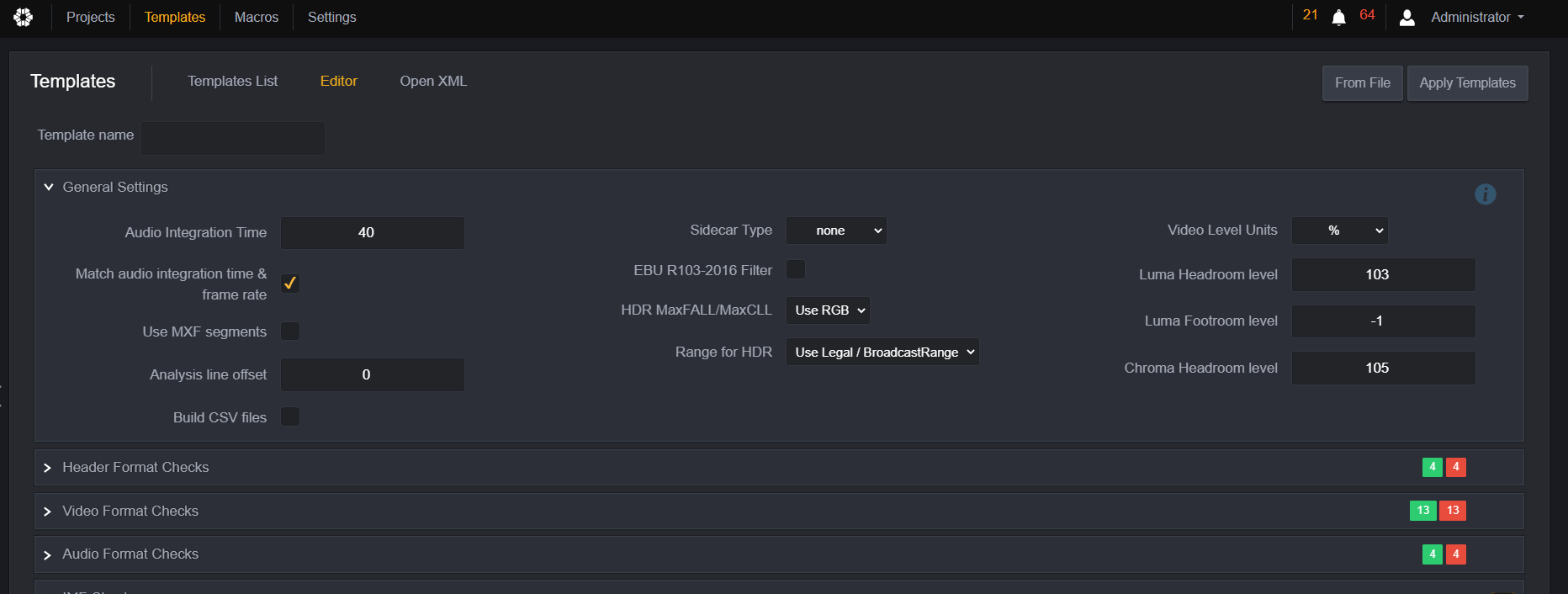1568x594 pixels.
Task: Click the Template name input field
Action: point(233,138)
